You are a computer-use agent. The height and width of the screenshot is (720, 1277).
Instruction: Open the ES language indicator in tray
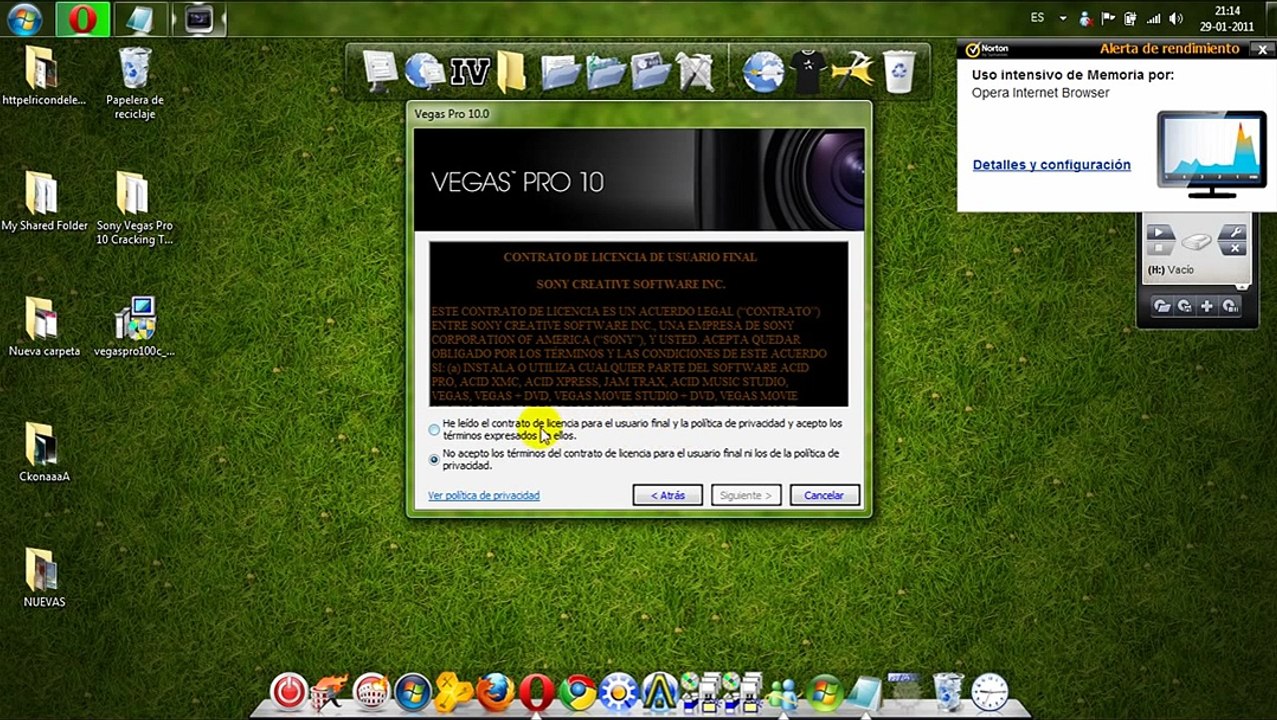click(1037, 18)
